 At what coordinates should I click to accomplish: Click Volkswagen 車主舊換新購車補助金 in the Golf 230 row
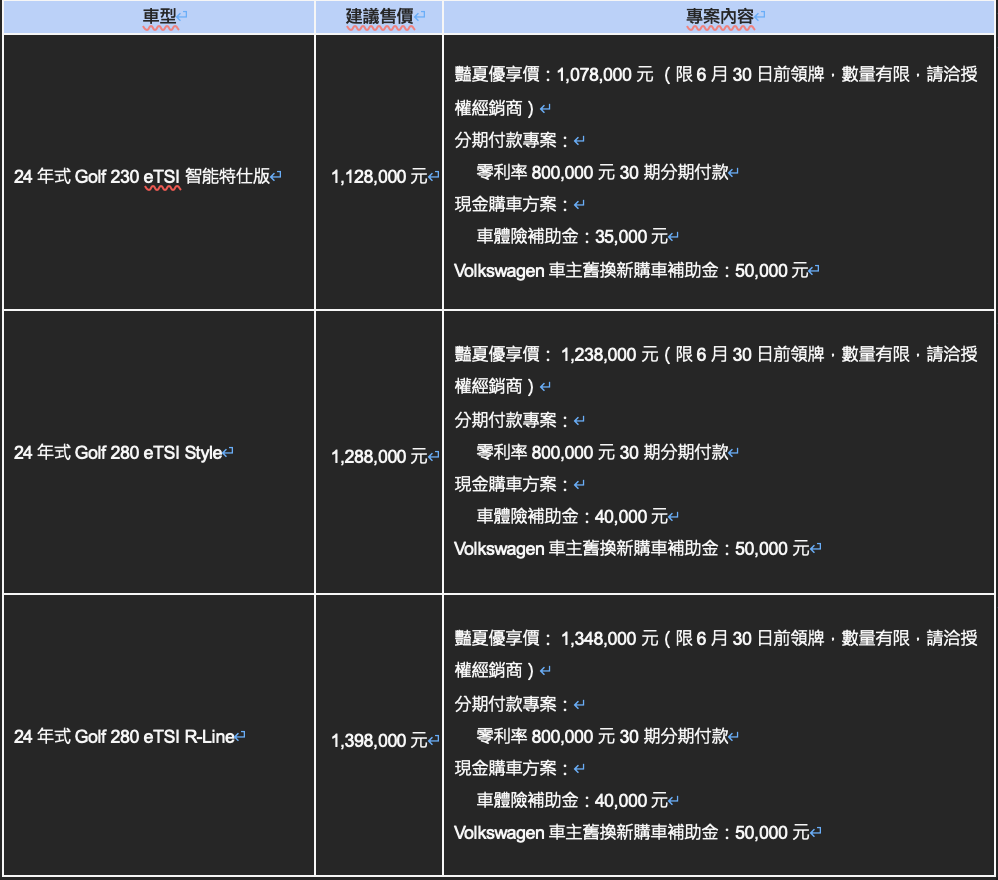click(x=630, y=270)
